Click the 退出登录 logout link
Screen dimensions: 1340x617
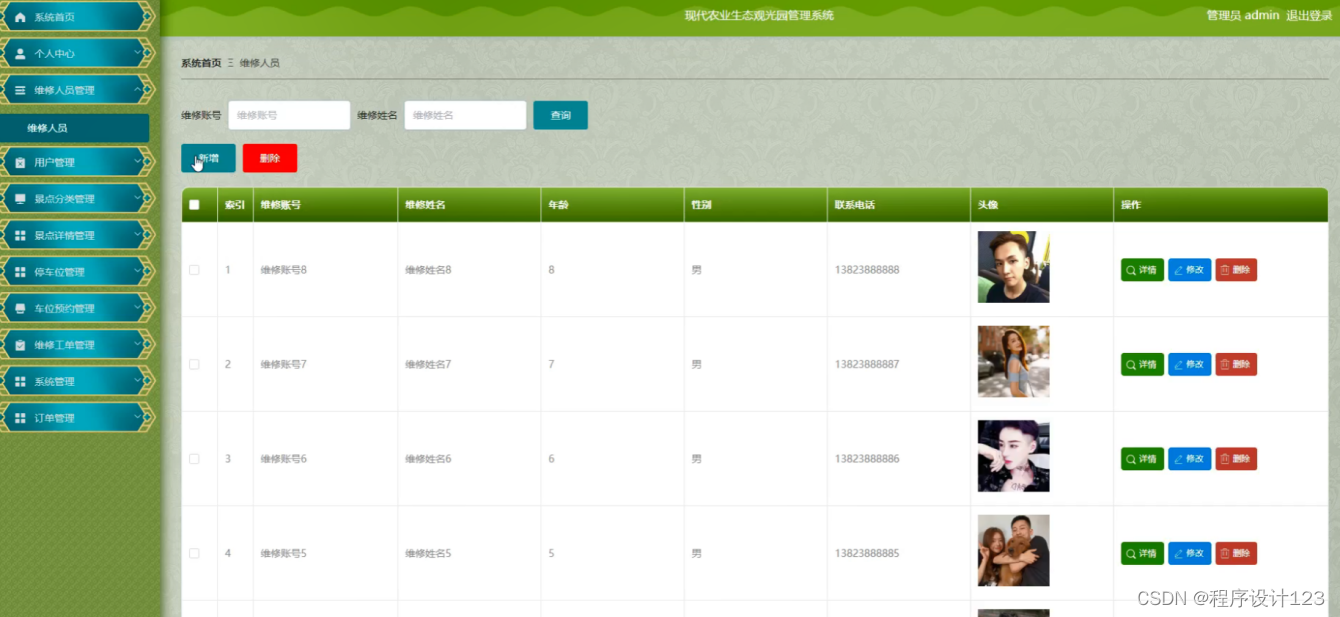tap(1309, 15)
